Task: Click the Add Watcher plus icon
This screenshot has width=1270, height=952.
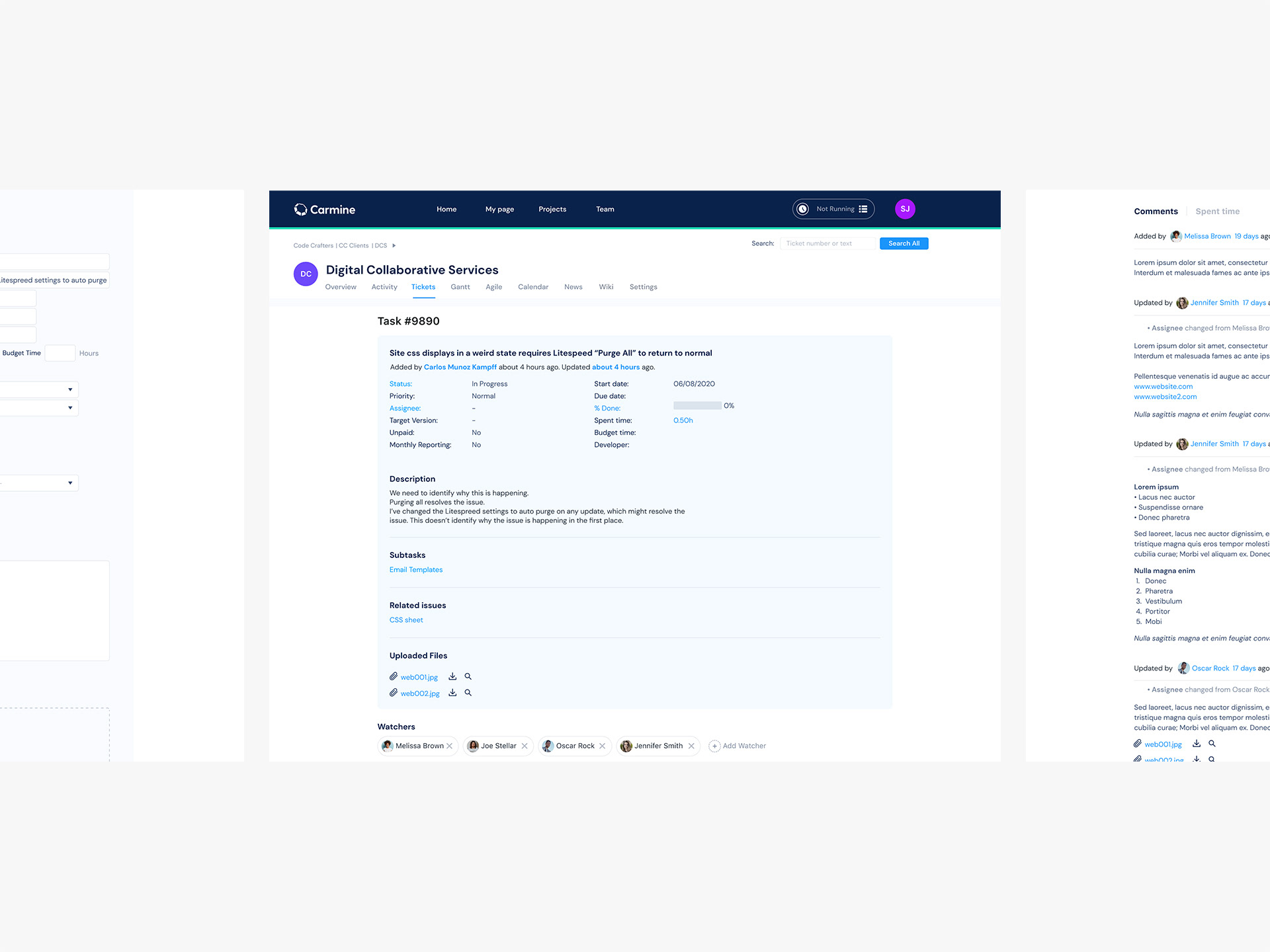Action: [714, 746]
